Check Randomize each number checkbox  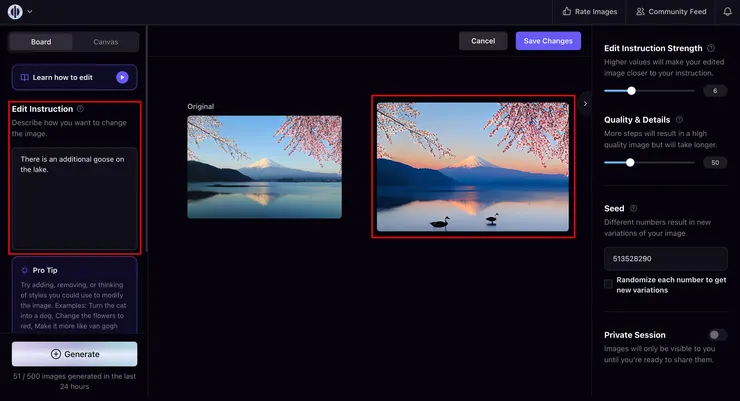tap(608, 284)
